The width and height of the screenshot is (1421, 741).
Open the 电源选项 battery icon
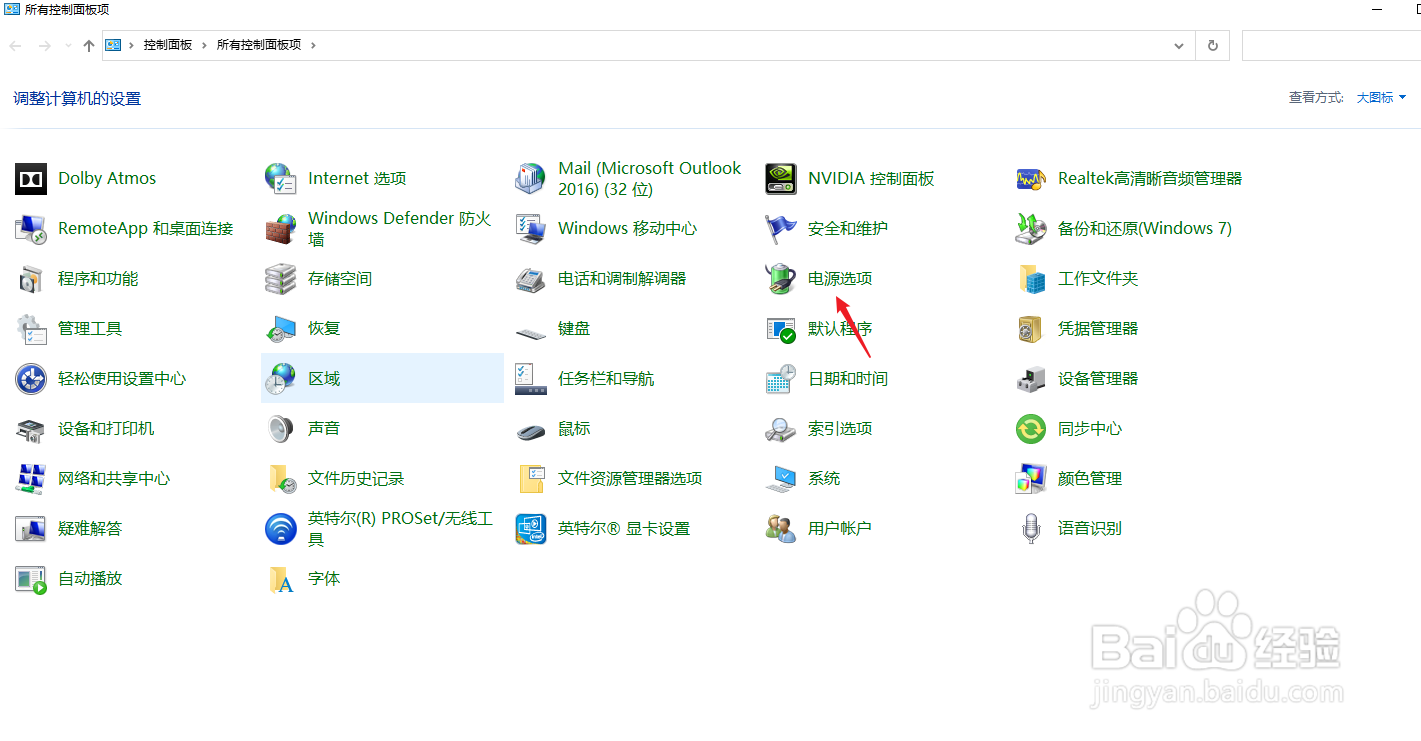pos(781,279)
